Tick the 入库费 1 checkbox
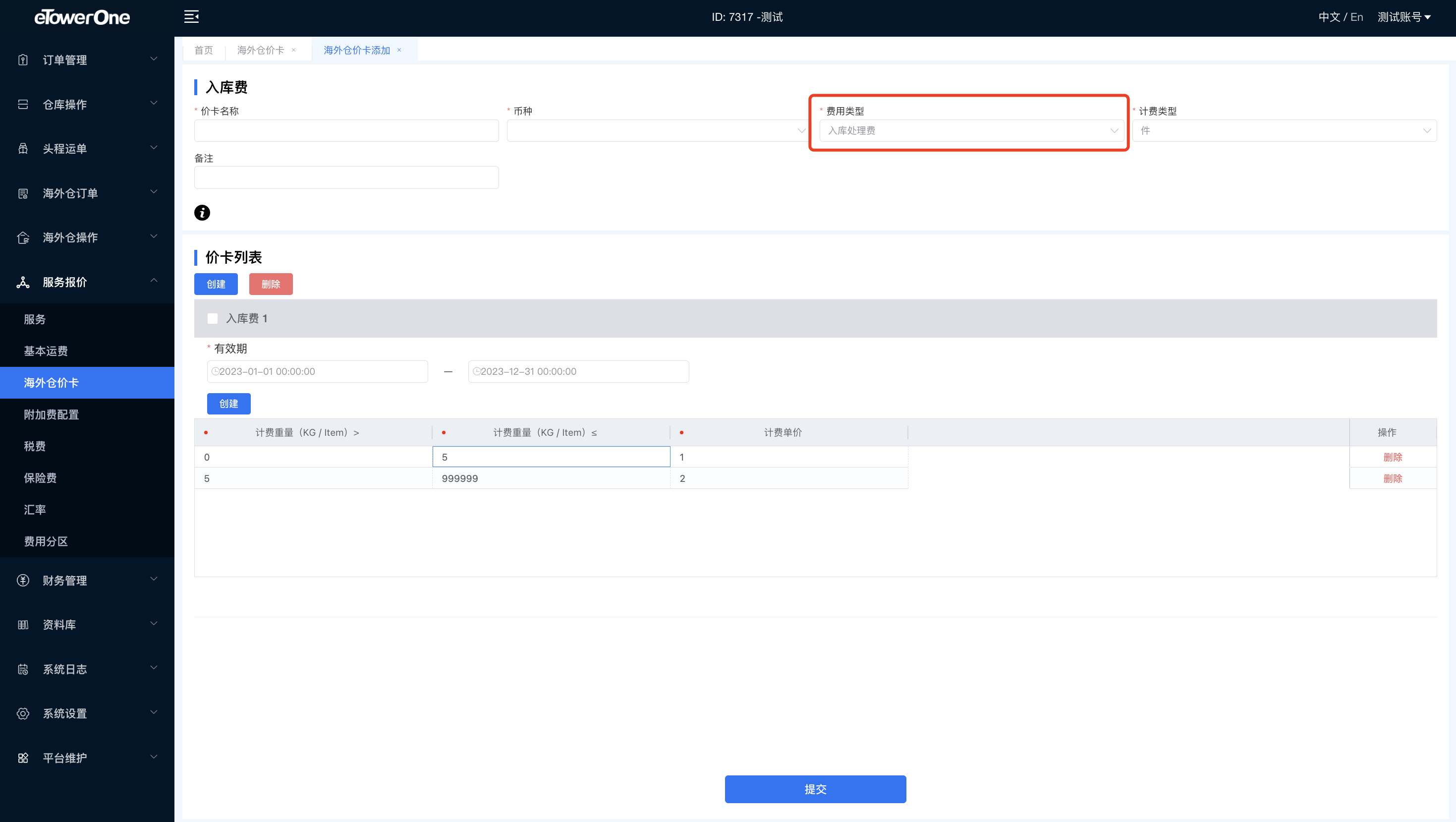 (213, 319)
